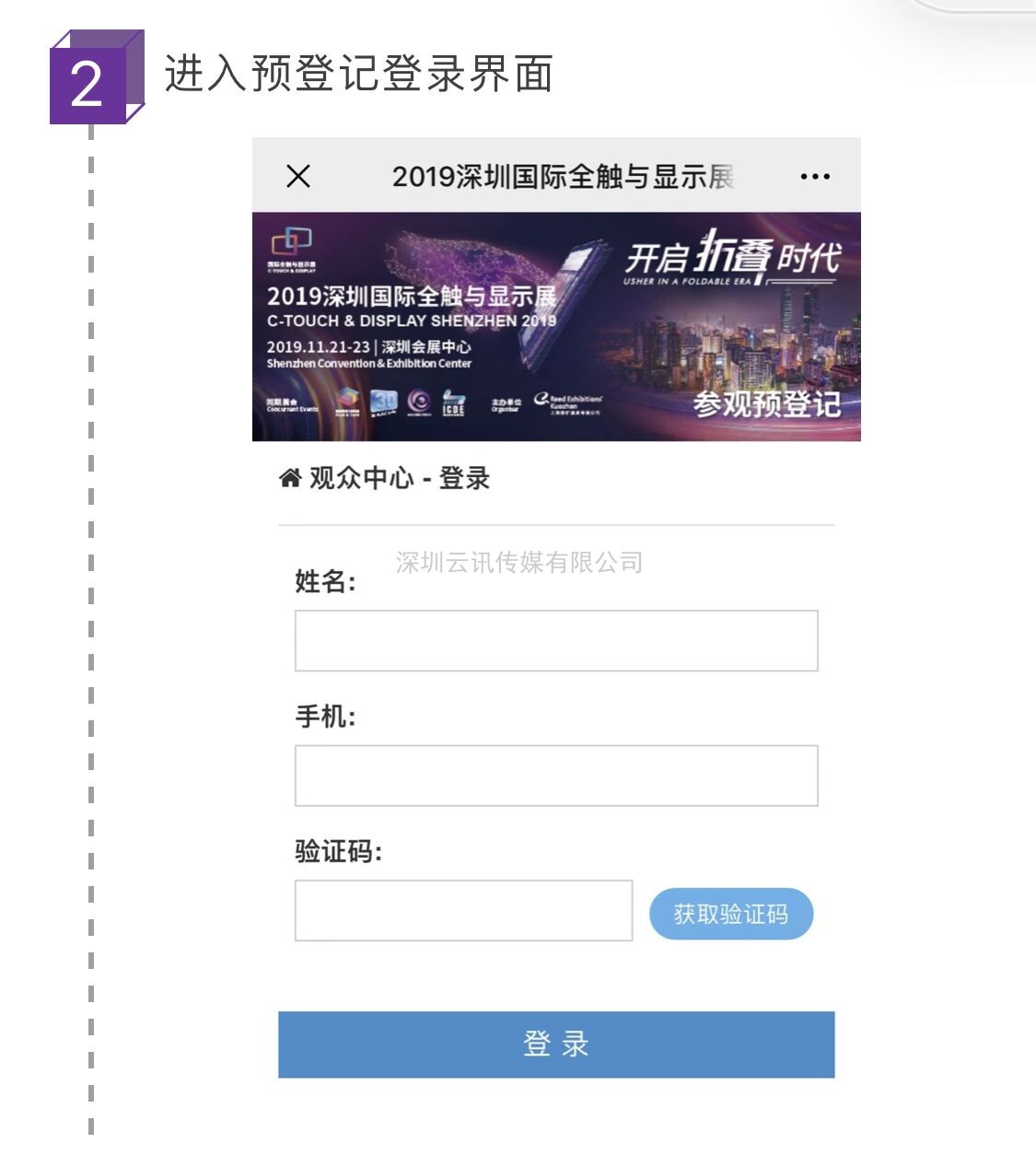Focus the 姓名 name input field
The image size is (1036, 1167).
point(556,640)
